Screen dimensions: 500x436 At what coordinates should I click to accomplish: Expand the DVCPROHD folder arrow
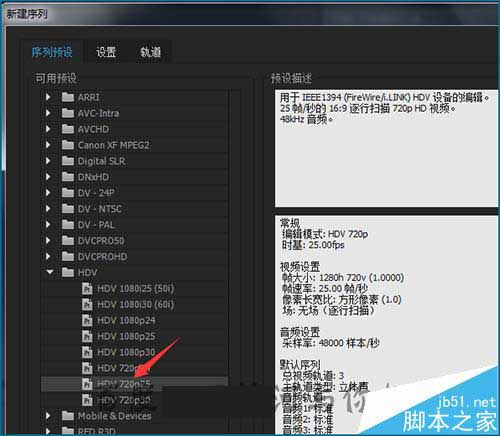[48, 256]
